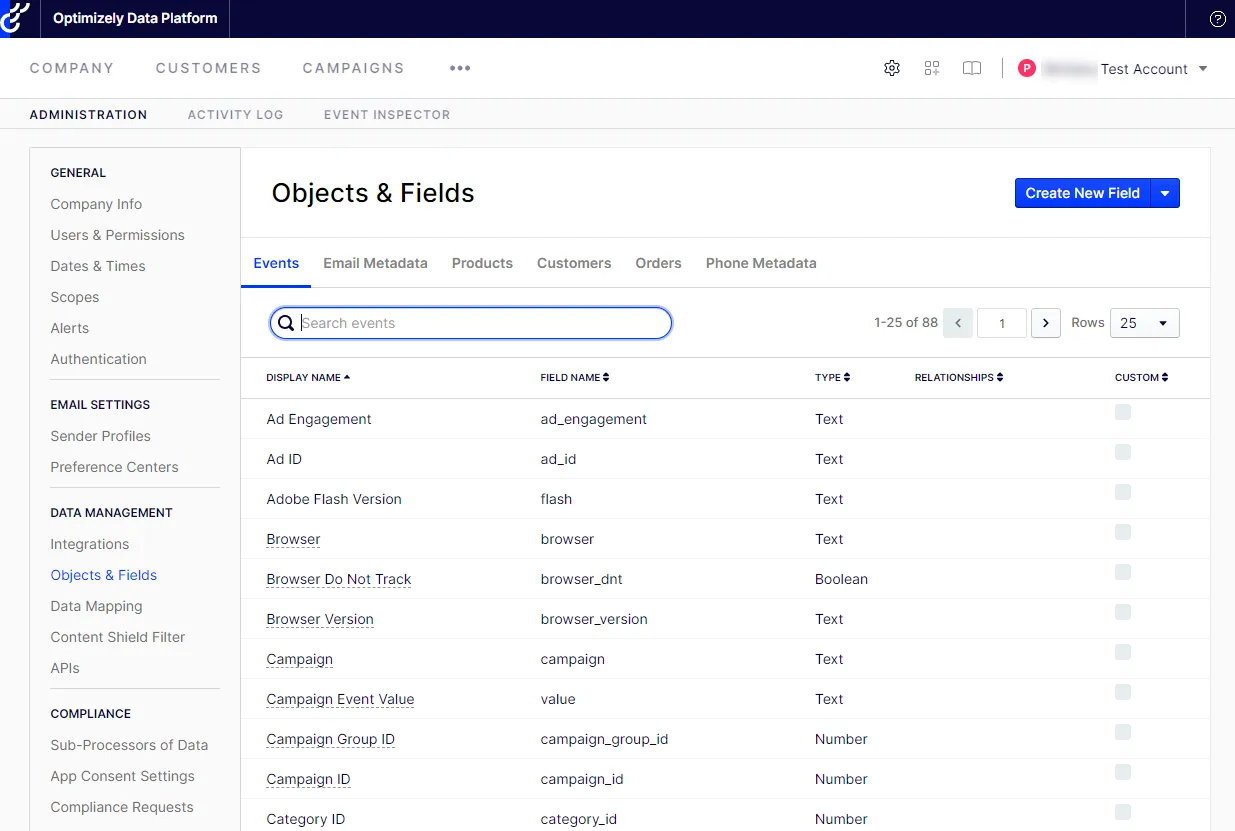Open the Activity Log section

click(235, 114)
